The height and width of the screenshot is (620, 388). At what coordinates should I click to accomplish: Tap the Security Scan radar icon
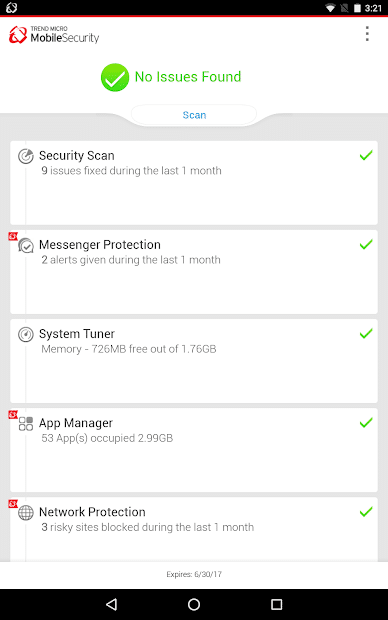[x=26, y=156]
